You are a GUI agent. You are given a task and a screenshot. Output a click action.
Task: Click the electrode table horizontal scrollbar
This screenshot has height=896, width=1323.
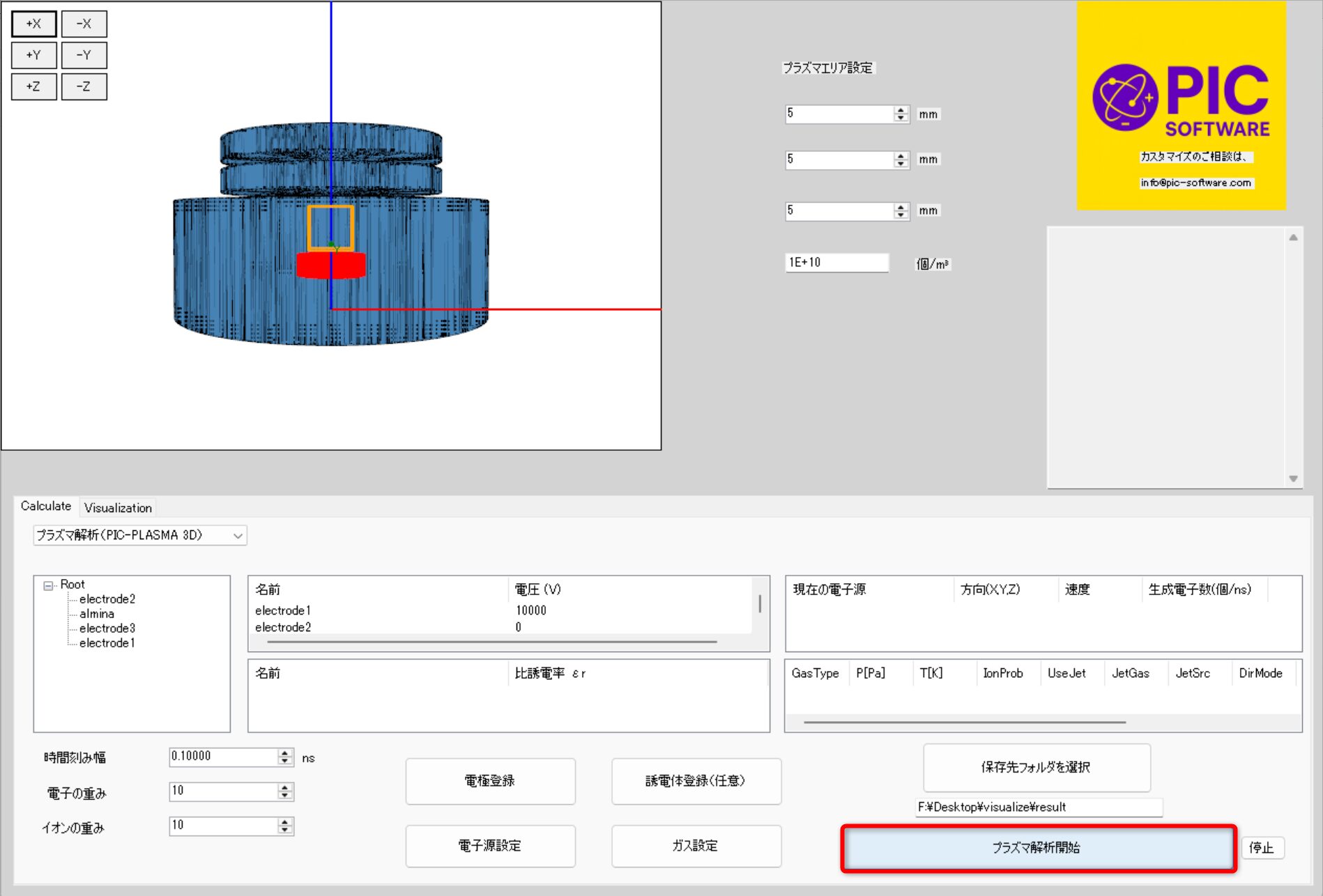click(x=491, y=642)
